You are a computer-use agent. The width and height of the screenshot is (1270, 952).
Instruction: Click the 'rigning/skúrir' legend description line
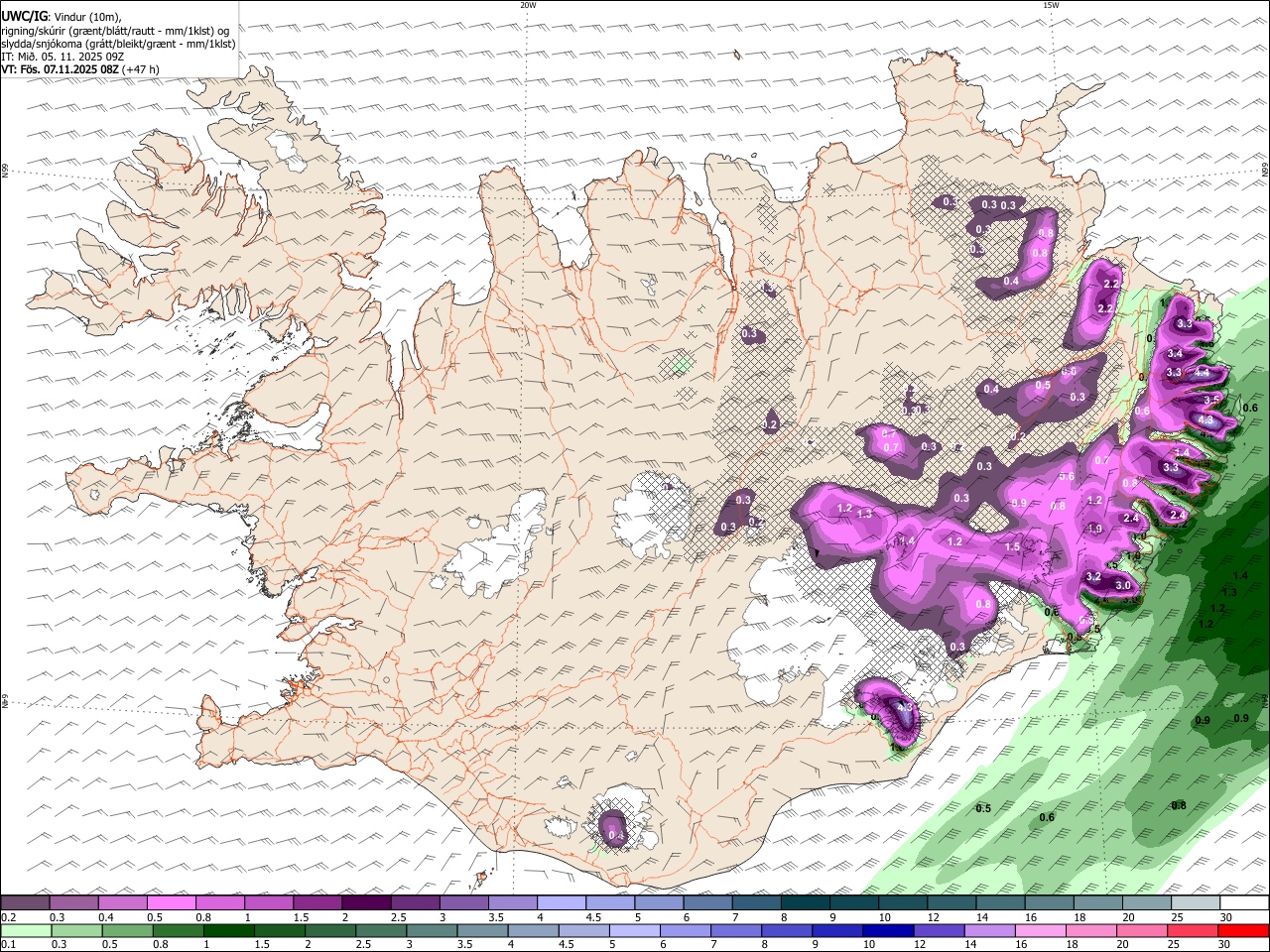(114, 31)
